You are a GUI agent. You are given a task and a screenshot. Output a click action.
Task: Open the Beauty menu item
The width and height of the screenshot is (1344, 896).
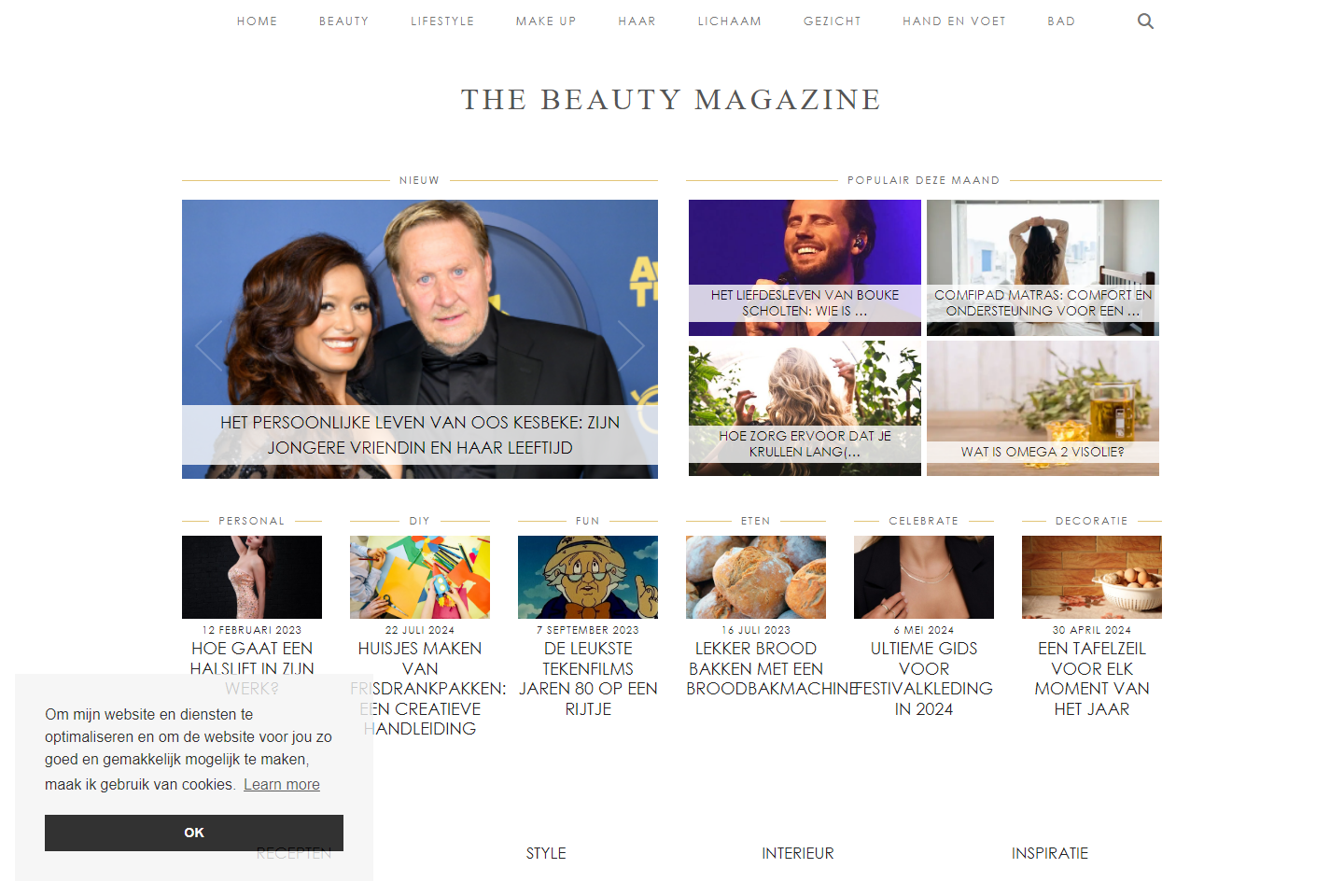343,21
